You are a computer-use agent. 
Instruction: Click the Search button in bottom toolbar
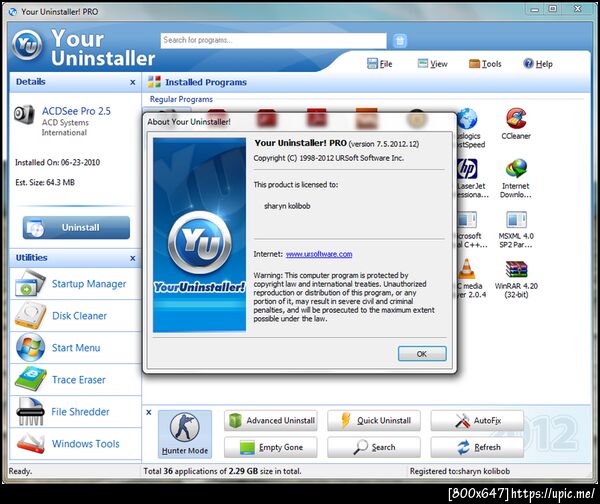pyautogui.click(x=374, y=447)
